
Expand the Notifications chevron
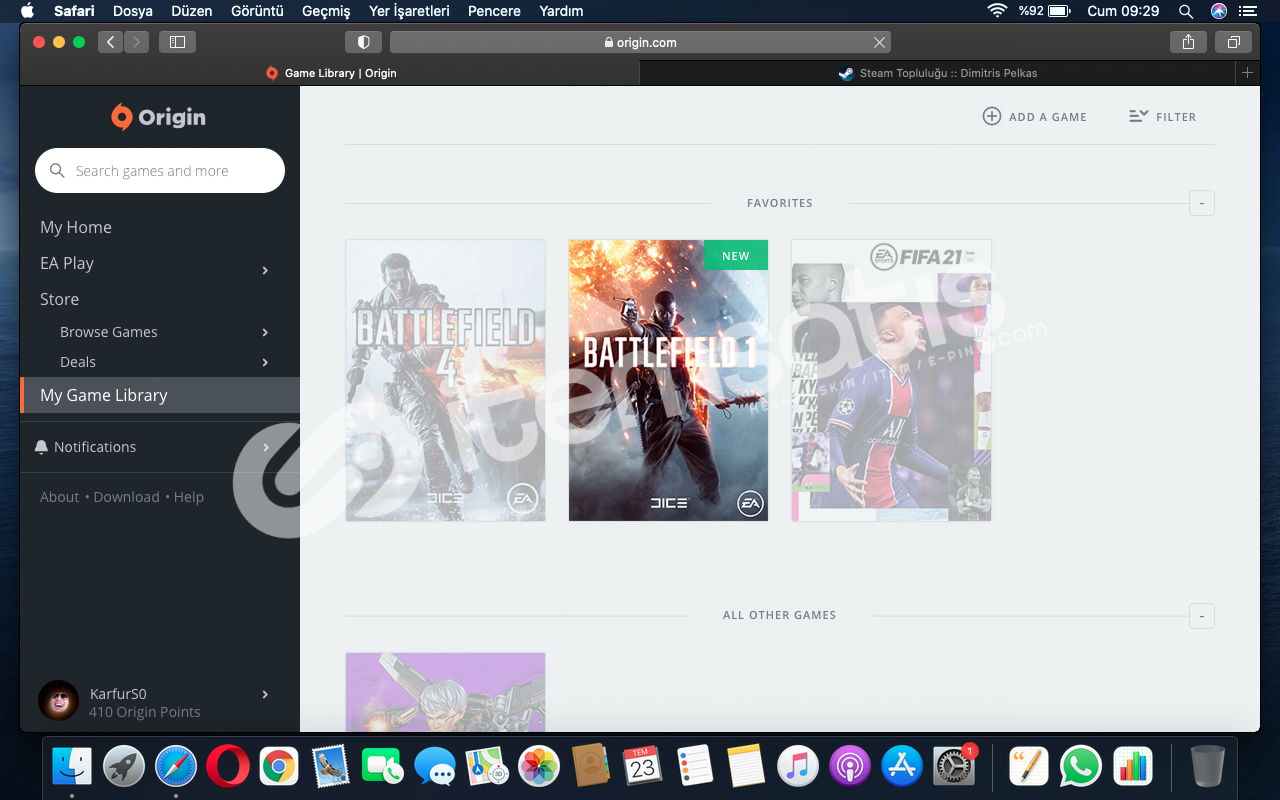[265, 447]
